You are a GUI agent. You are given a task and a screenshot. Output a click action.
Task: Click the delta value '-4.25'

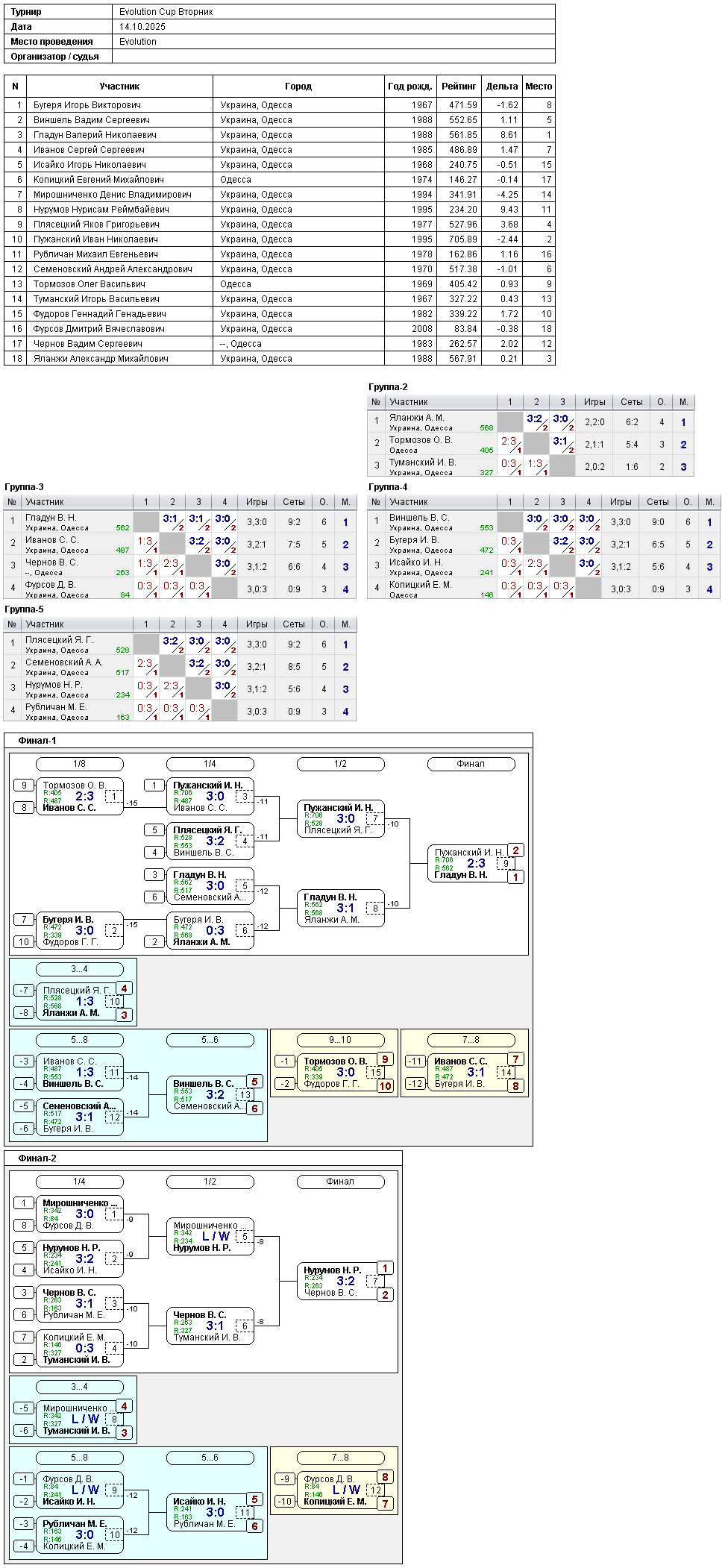coord(507,195)
